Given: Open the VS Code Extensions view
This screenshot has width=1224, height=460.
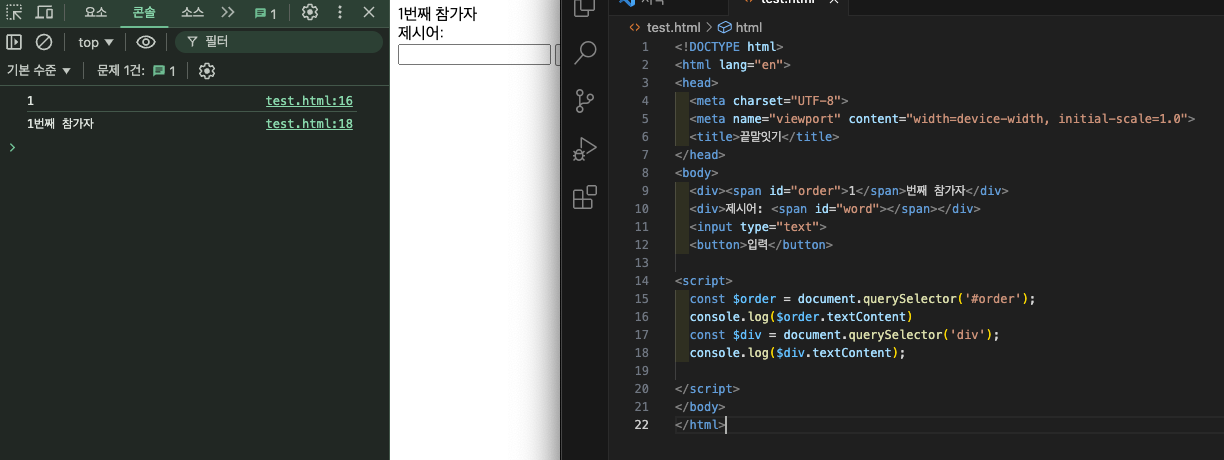Looking at the screenshot, I should (x=585, y=198).
